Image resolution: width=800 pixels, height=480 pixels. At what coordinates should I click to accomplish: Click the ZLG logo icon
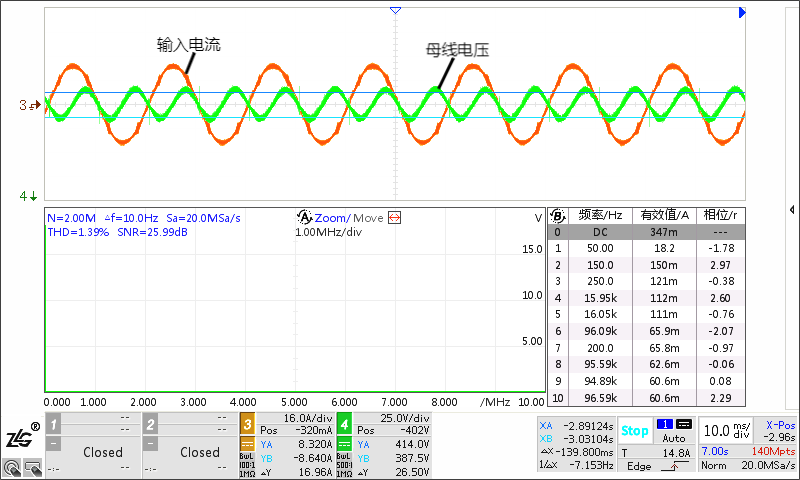(x=22, y=436)
